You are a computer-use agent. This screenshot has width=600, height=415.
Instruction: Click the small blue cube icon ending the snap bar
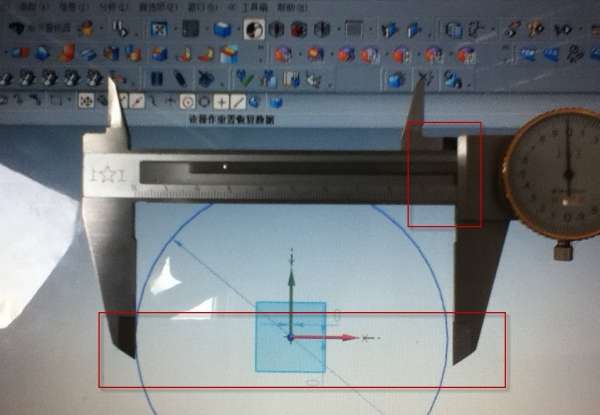tap(276, 102)
